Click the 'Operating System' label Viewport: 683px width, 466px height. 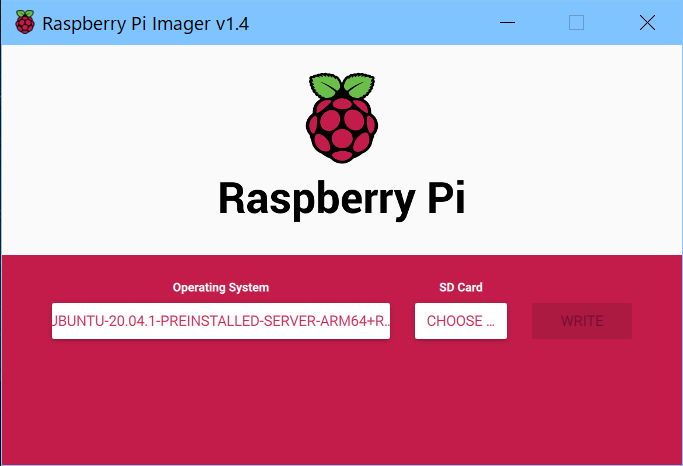coord(221,287)
